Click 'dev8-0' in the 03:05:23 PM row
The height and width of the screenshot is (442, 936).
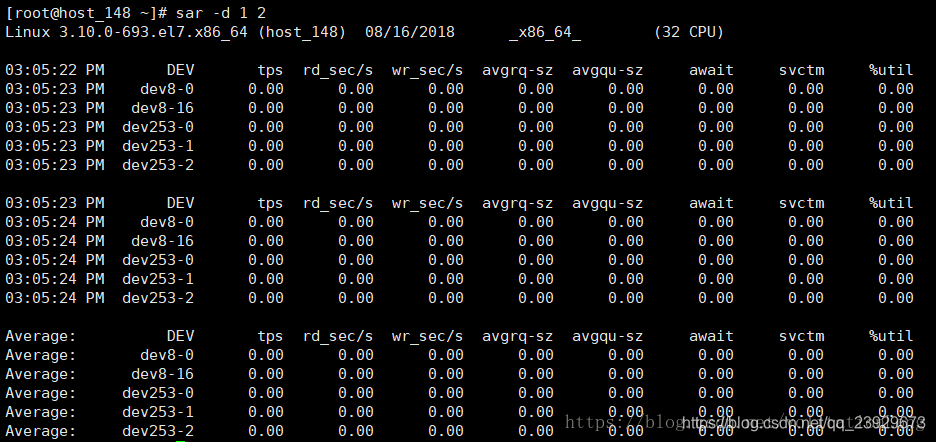167,89
